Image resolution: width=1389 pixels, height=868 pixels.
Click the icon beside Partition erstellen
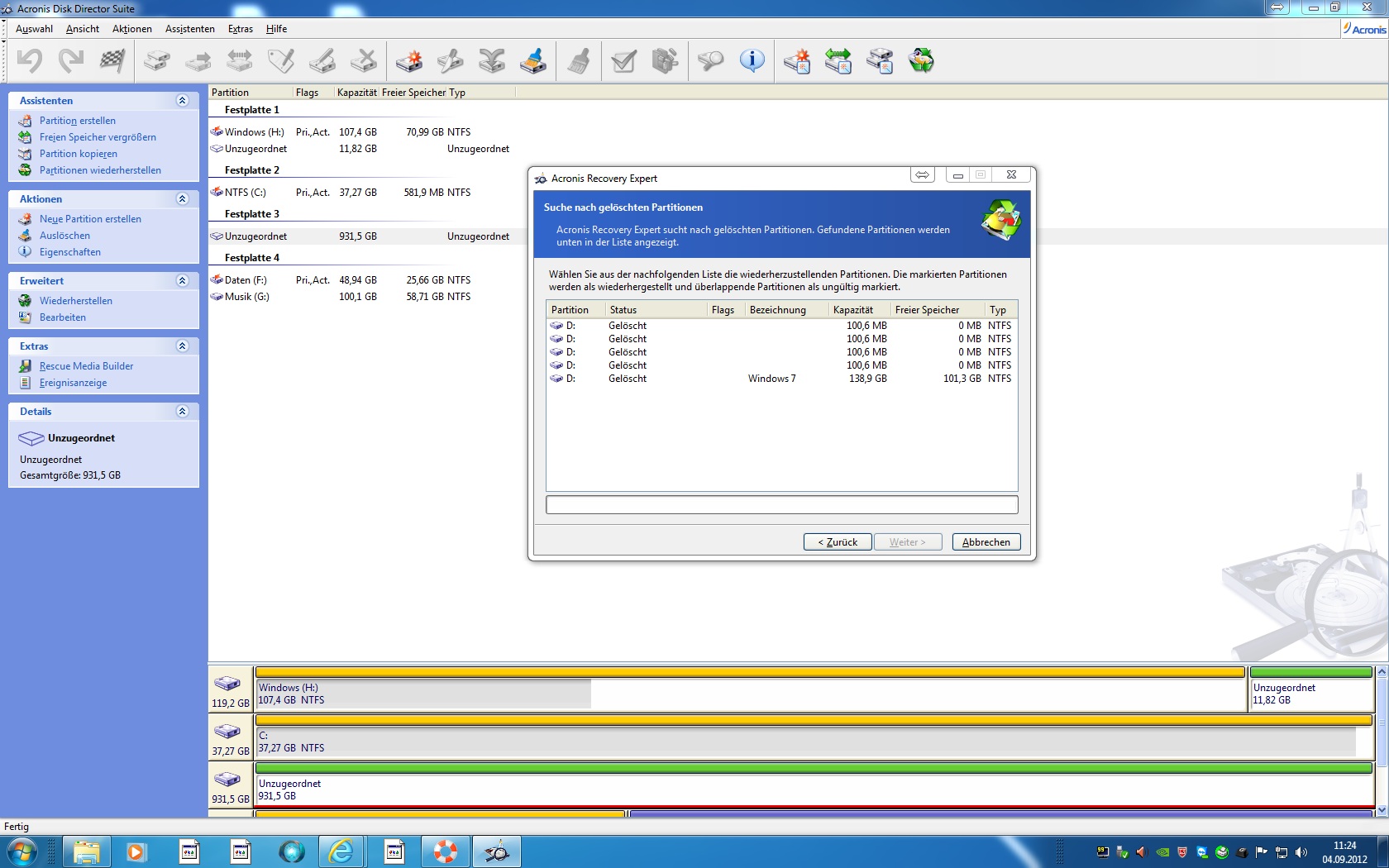click(26, 121)
